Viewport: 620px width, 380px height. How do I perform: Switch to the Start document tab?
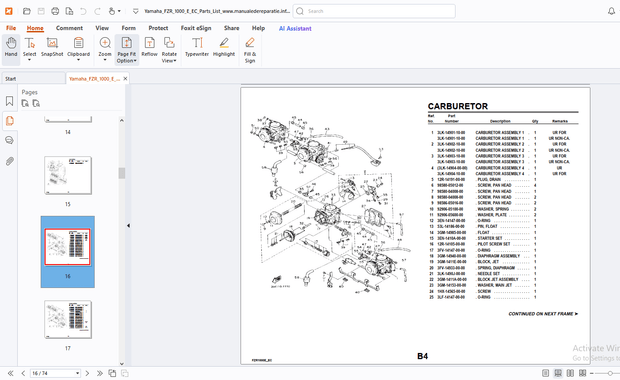click(33, 79)
